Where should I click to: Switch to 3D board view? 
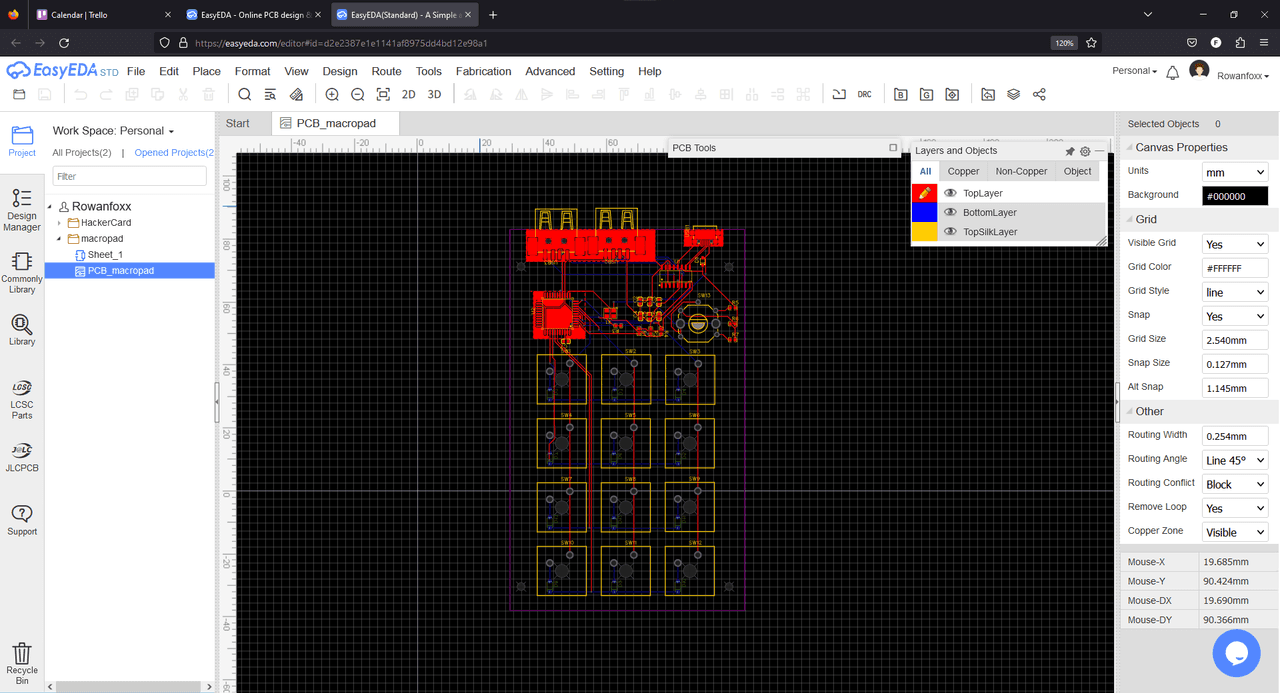click(434, 94)
